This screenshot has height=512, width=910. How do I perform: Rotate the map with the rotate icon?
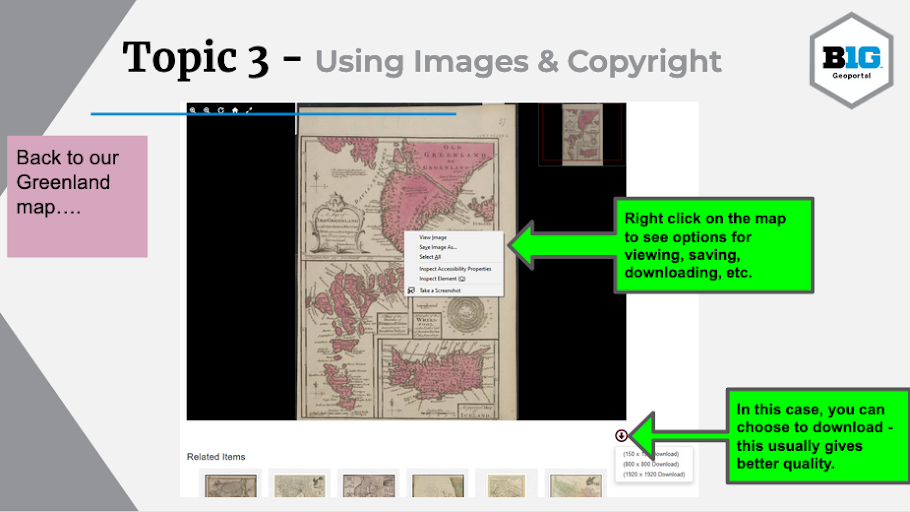pyautogui.click(x=221, y=110)
